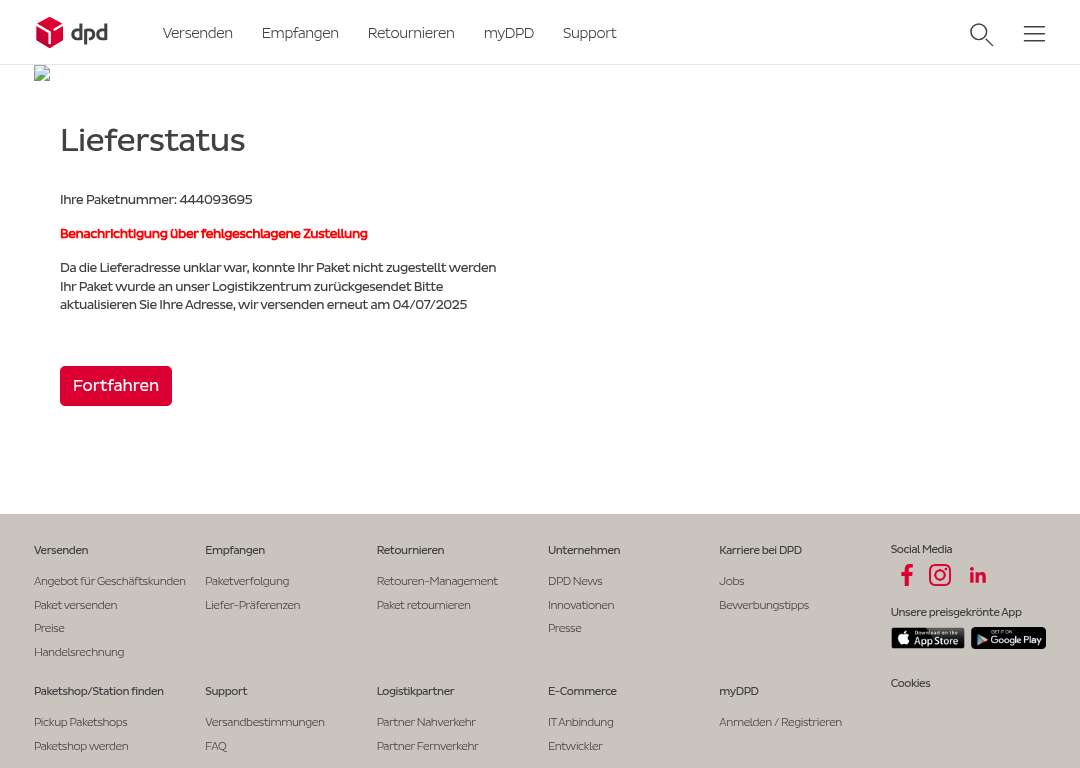Viewport: 1080px width, 768px height.
Task: Open IT Anbindung footer link
Action: (x=581, y=722)
